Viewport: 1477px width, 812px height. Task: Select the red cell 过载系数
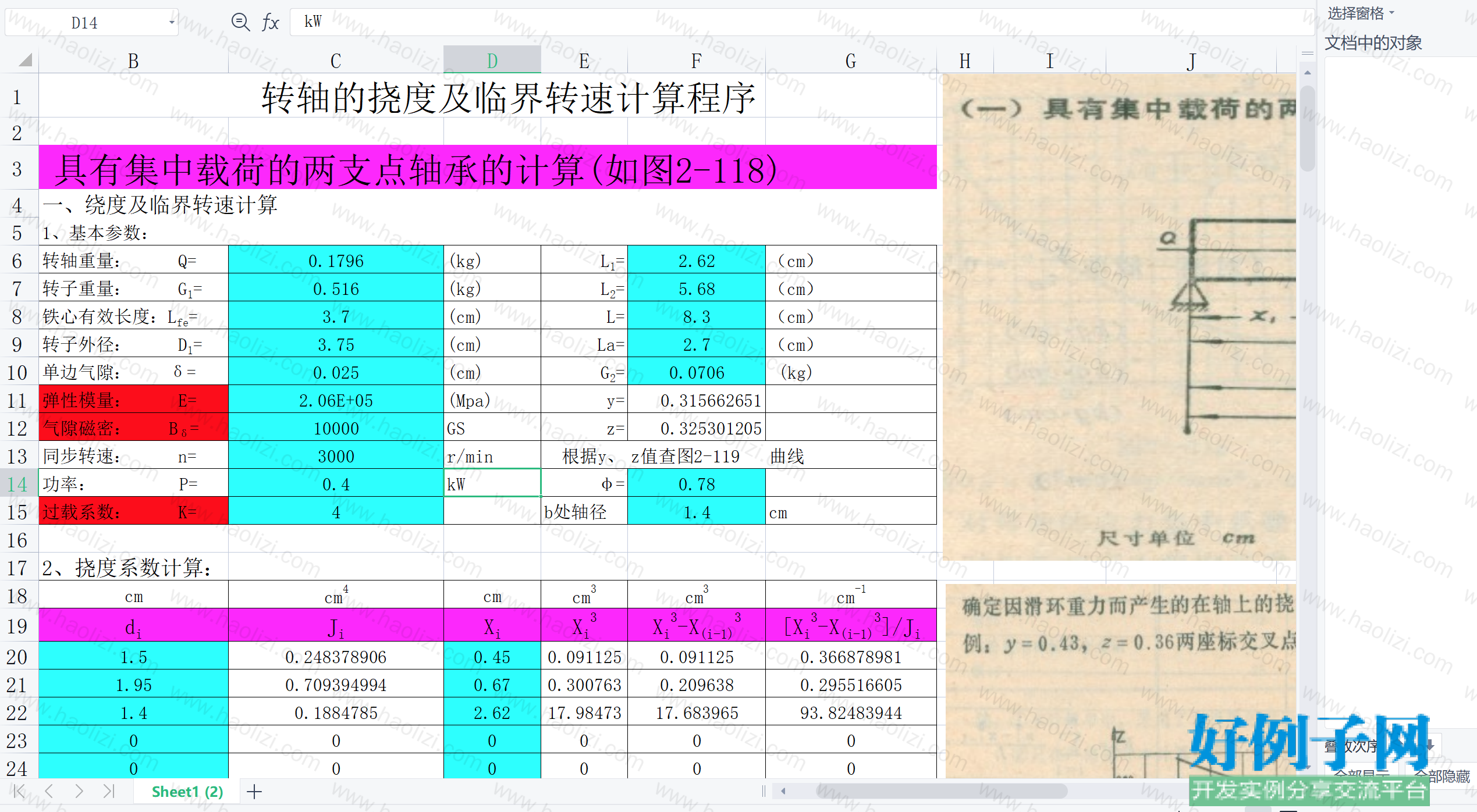tap(133, 511)
